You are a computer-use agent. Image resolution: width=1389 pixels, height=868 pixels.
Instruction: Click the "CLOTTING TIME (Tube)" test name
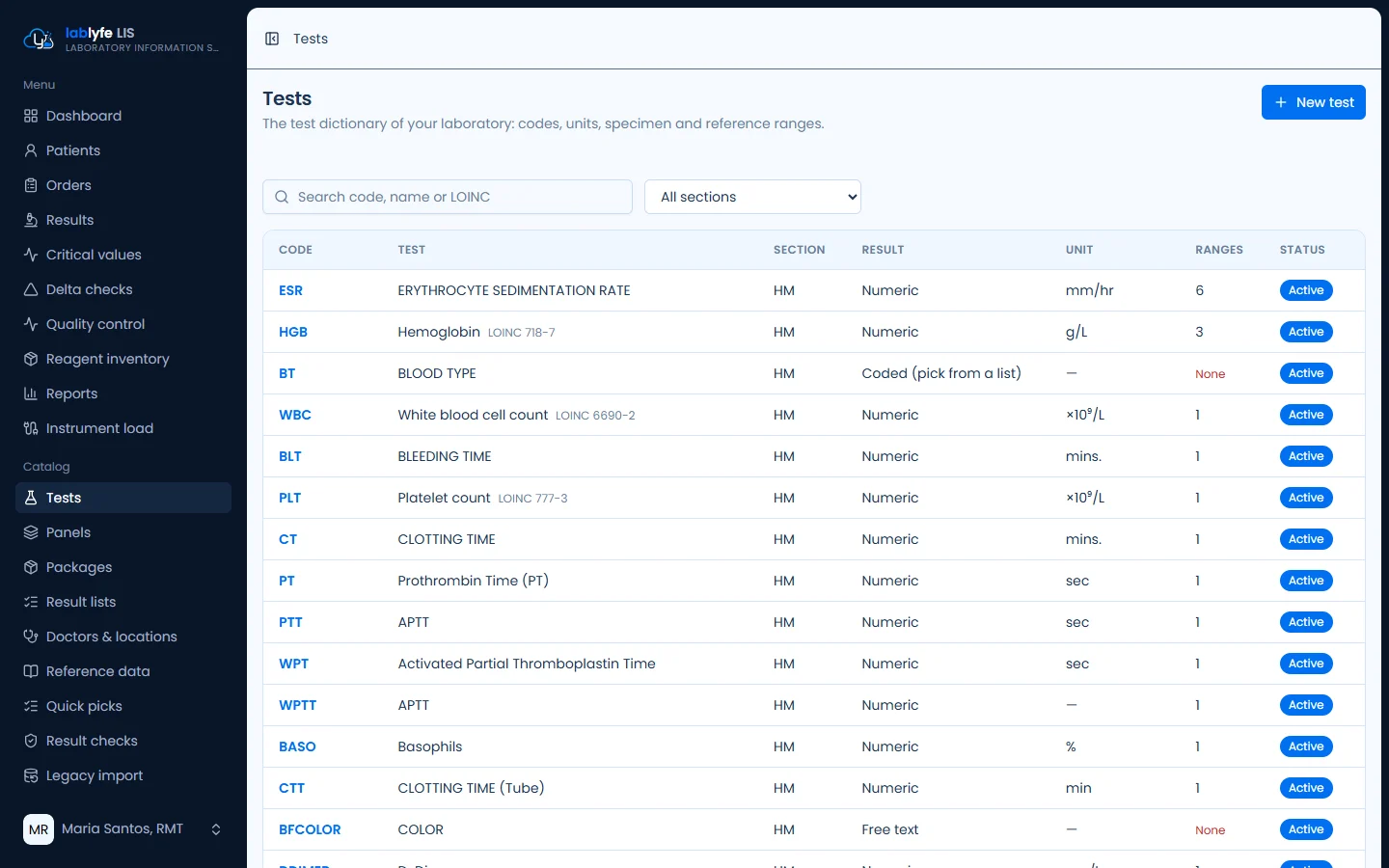click(472, 788)
